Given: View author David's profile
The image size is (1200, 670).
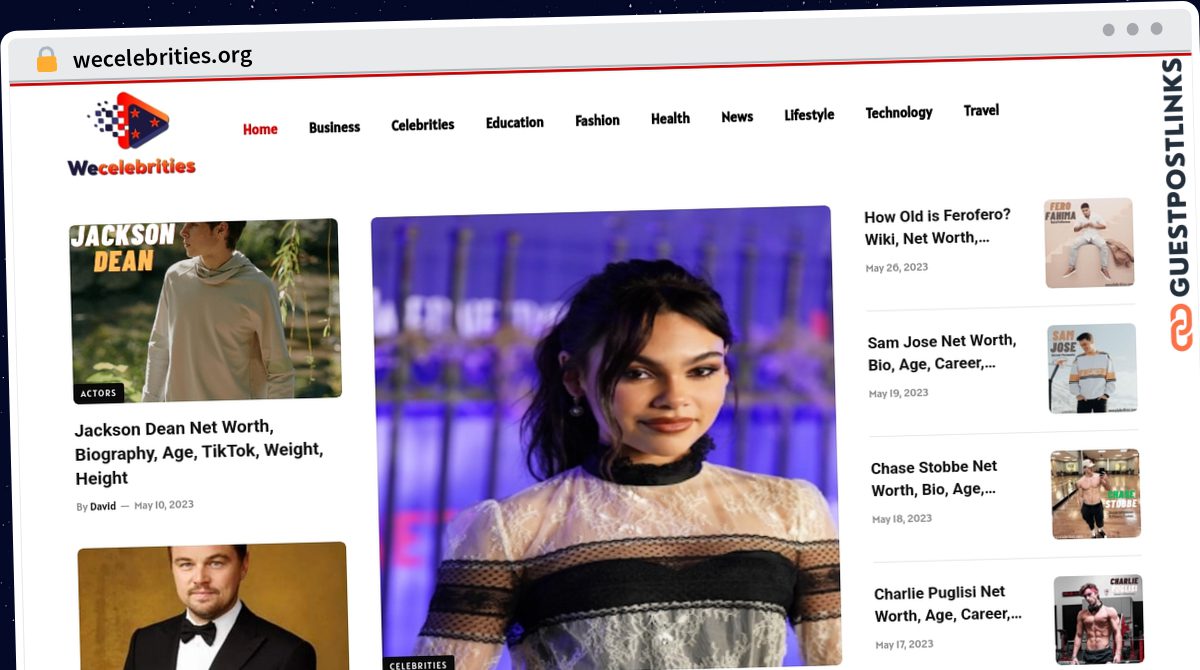Looking at the screenshot, I should [x=103, y=507].
